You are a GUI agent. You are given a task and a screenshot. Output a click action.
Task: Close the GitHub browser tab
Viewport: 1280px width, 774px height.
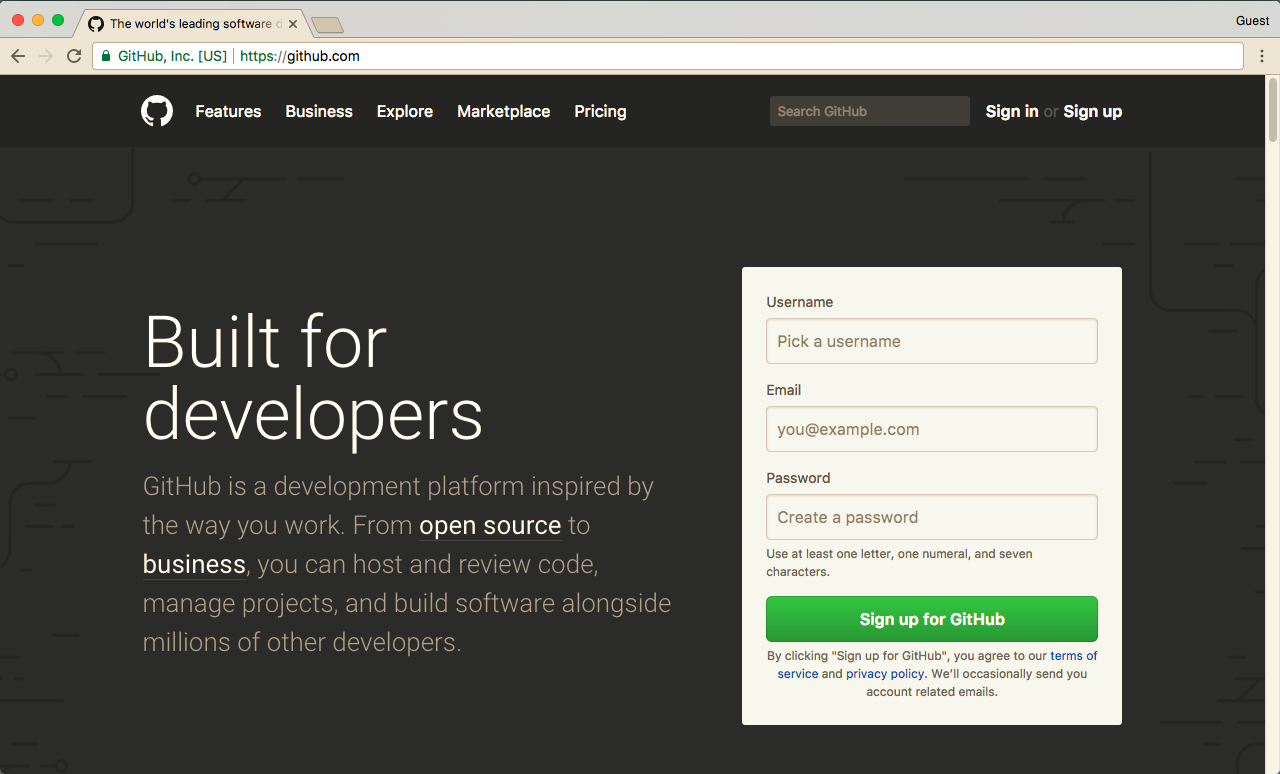(x=293, y=23)
